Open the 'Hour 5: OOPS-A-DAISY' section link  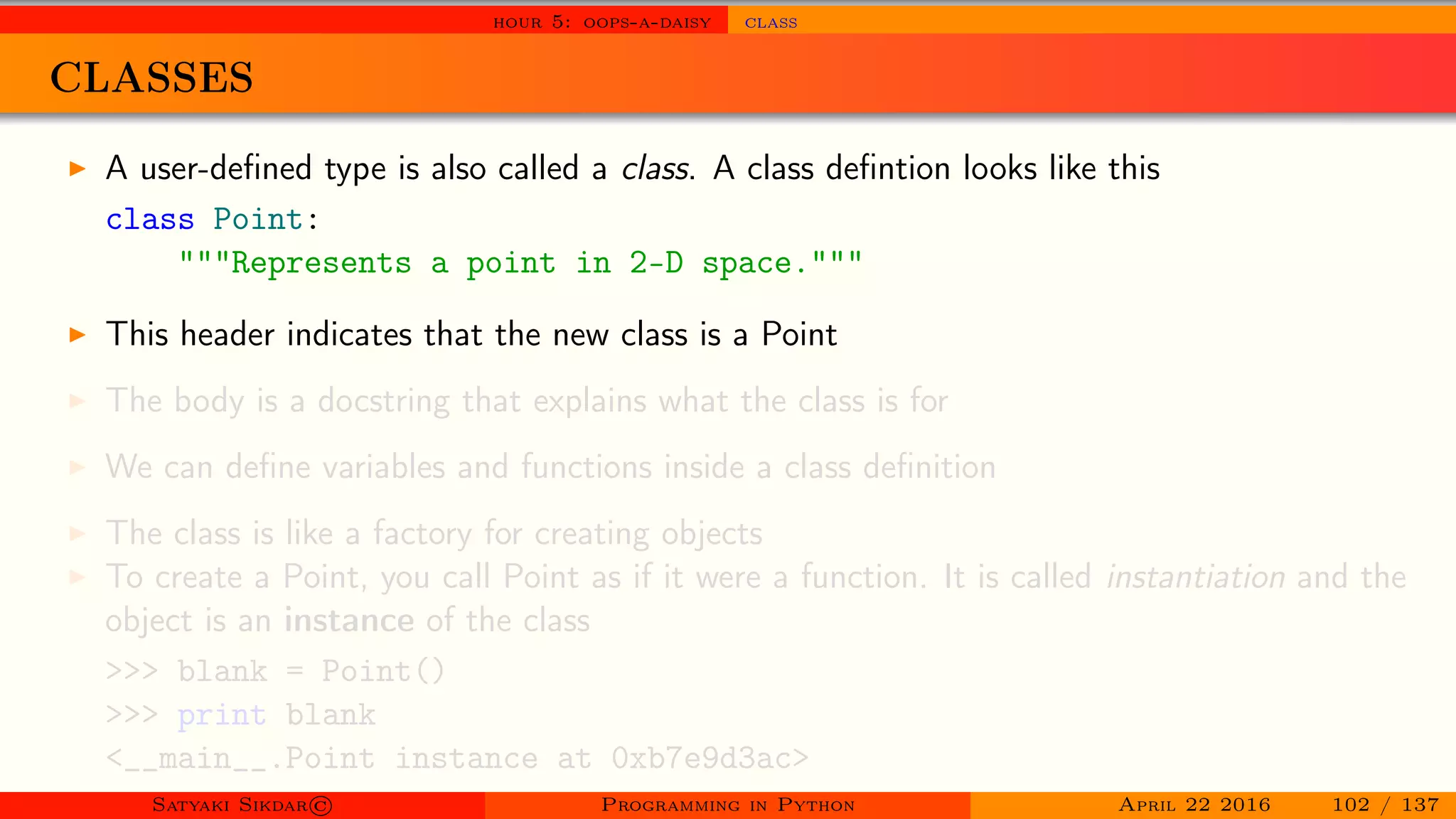[x=602, y=22]
